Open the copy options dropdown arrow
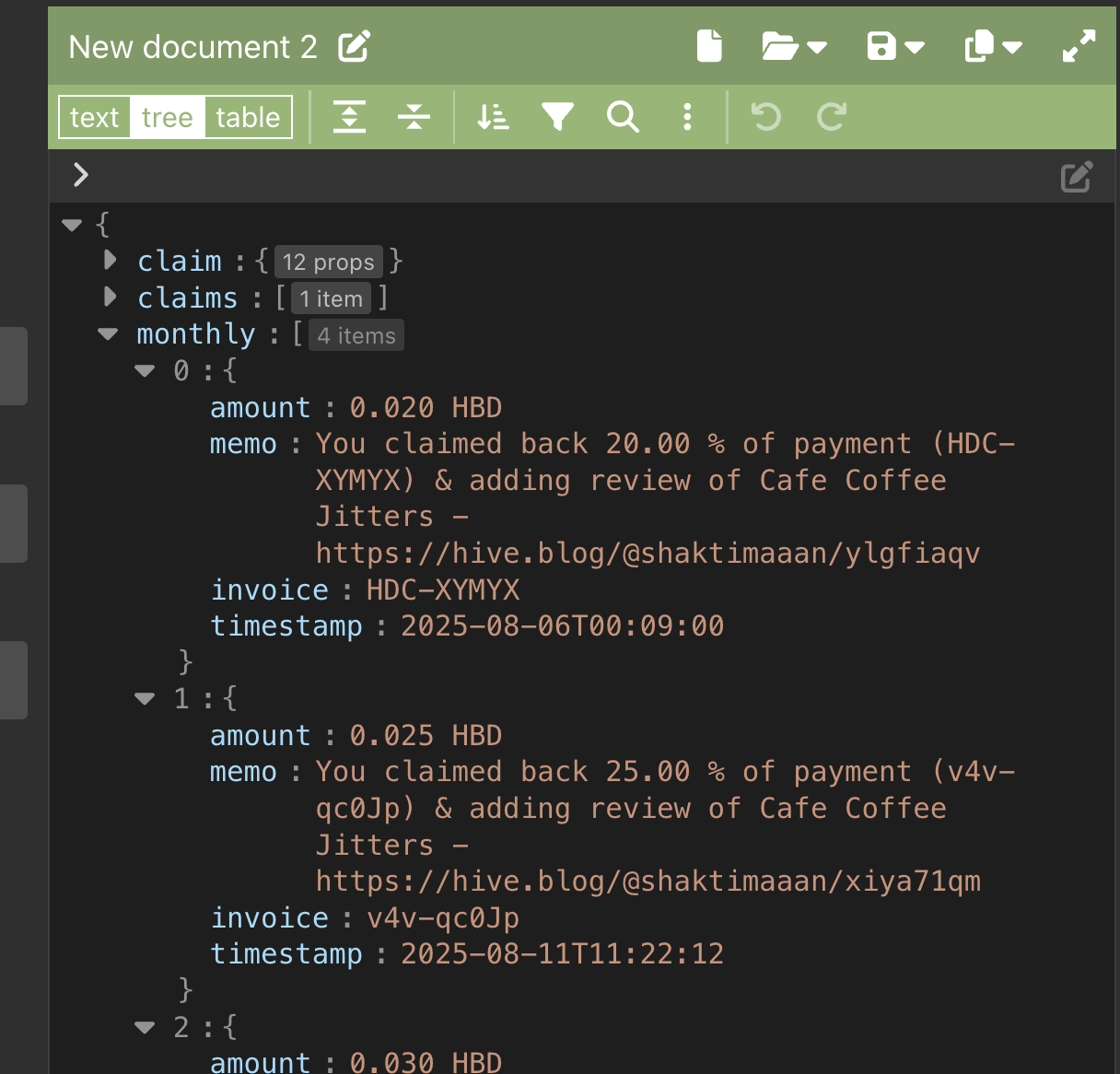 1012,47
